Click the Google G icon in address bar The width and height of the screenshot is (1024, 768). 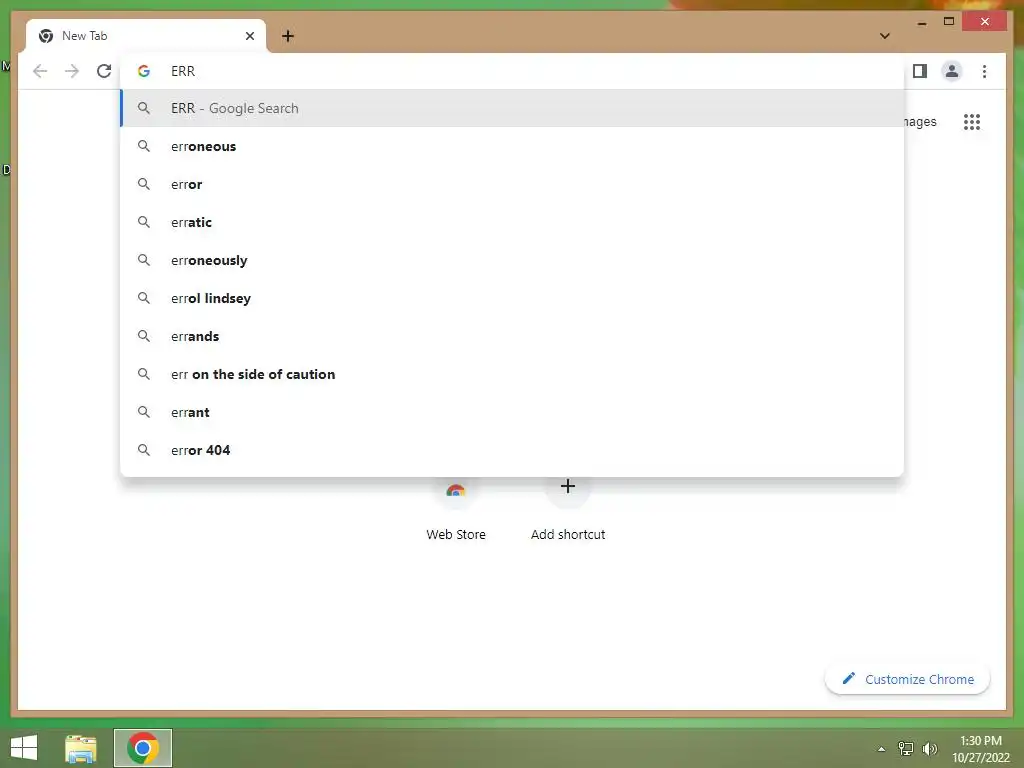coord(144,71)
